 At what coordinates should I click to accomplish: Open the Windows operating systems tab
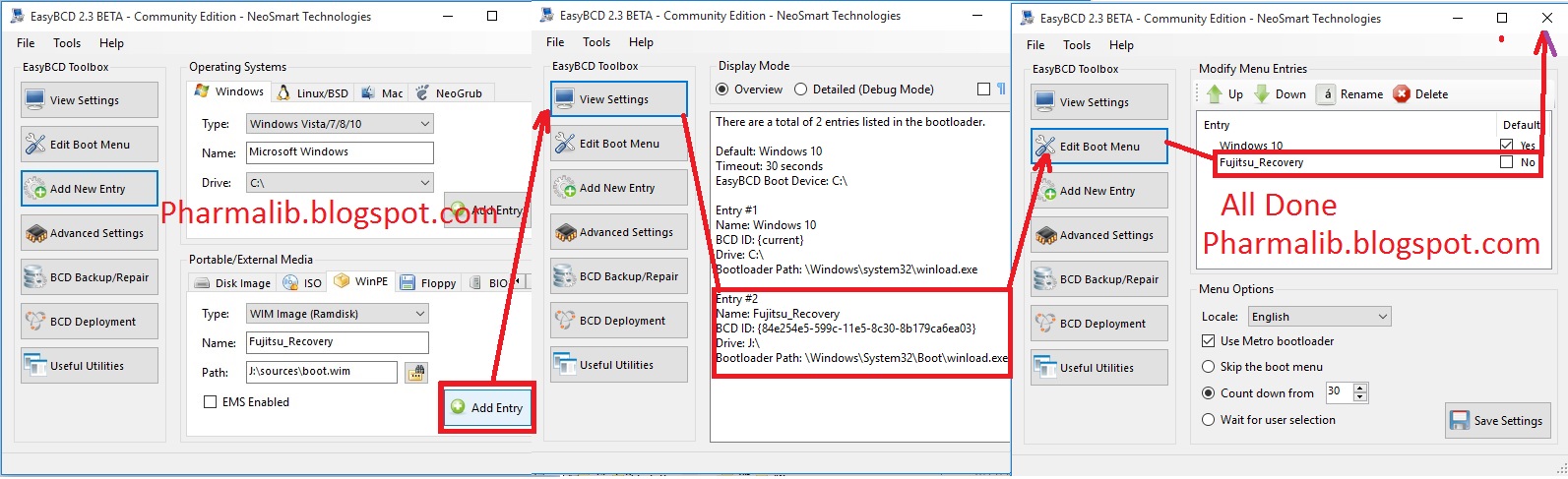click(229, 91)
